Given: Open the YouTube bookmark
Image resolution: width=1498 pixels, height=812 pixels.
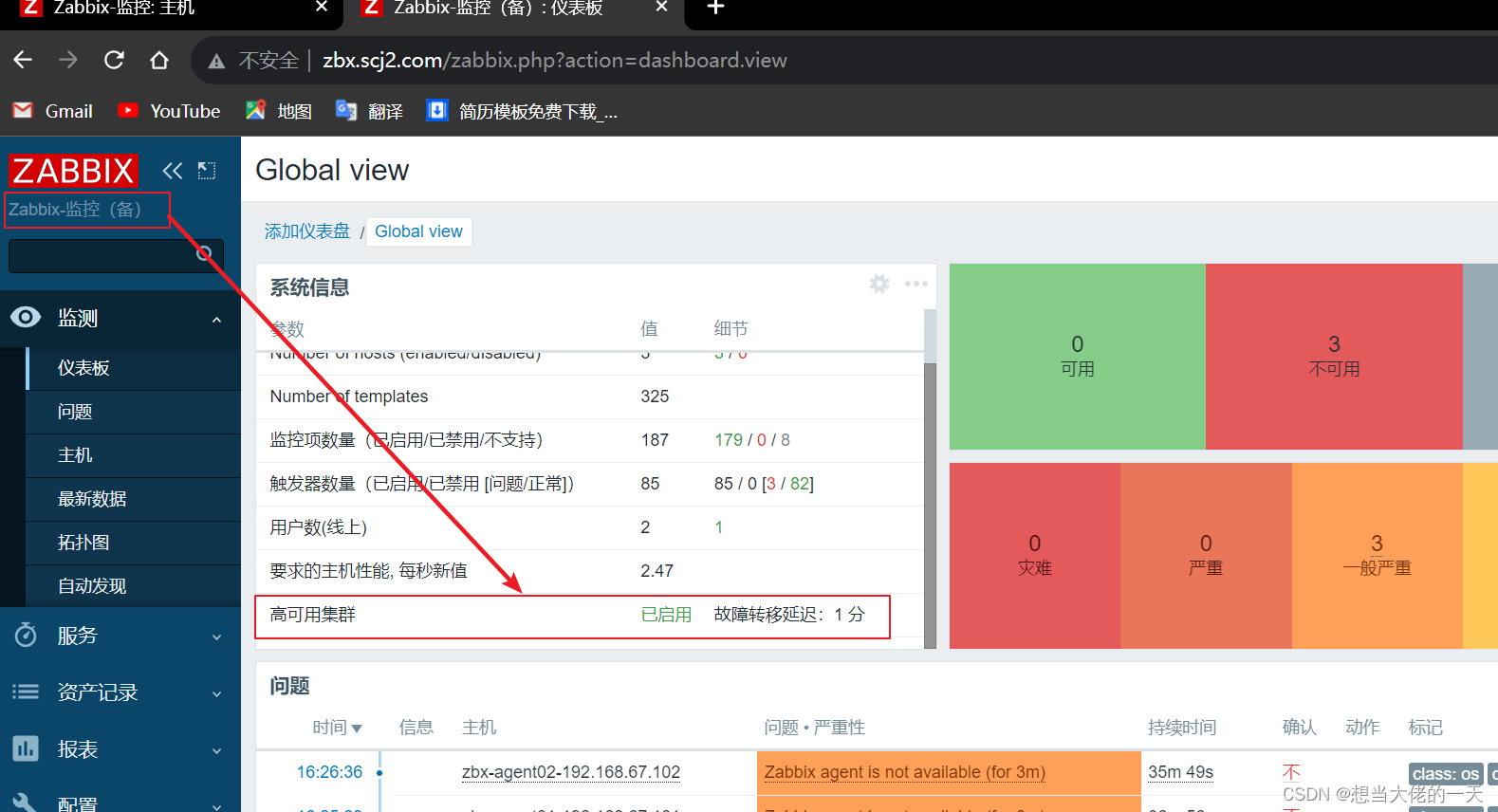Looking at the screenshot, I should [169, 111].
